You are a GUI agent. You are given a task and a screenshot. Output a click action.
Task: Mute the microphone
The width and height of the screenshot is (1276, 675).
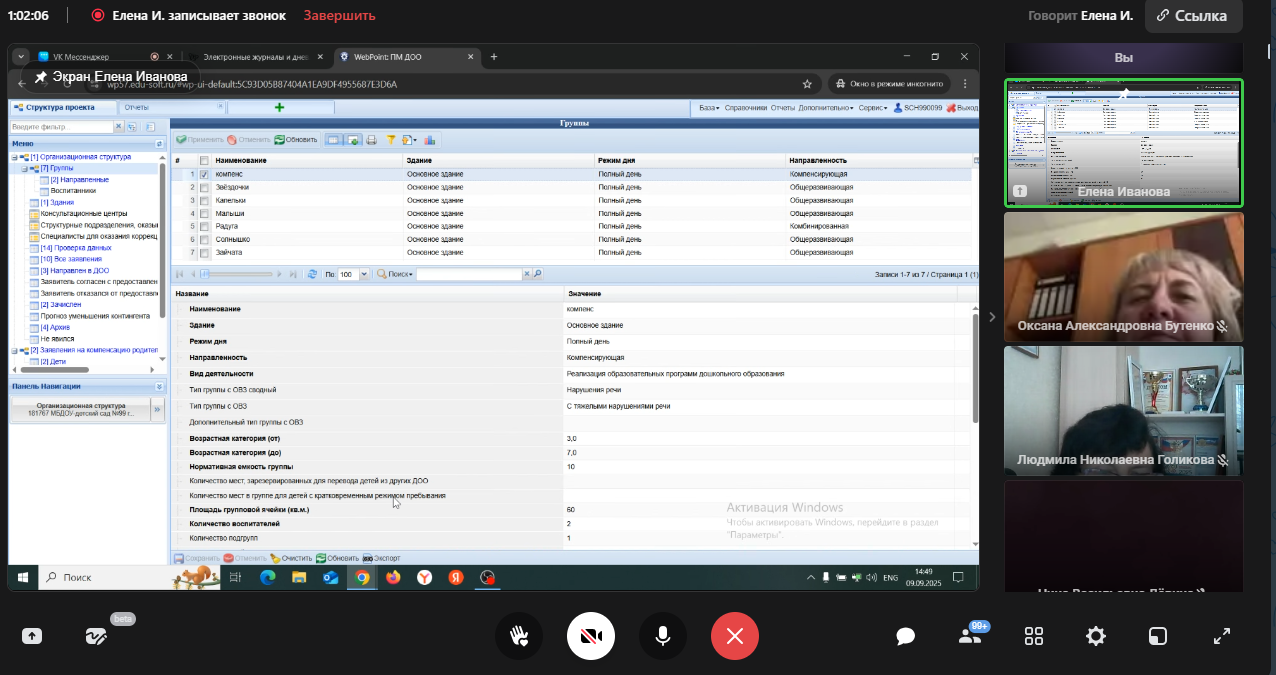coord(663,636)
